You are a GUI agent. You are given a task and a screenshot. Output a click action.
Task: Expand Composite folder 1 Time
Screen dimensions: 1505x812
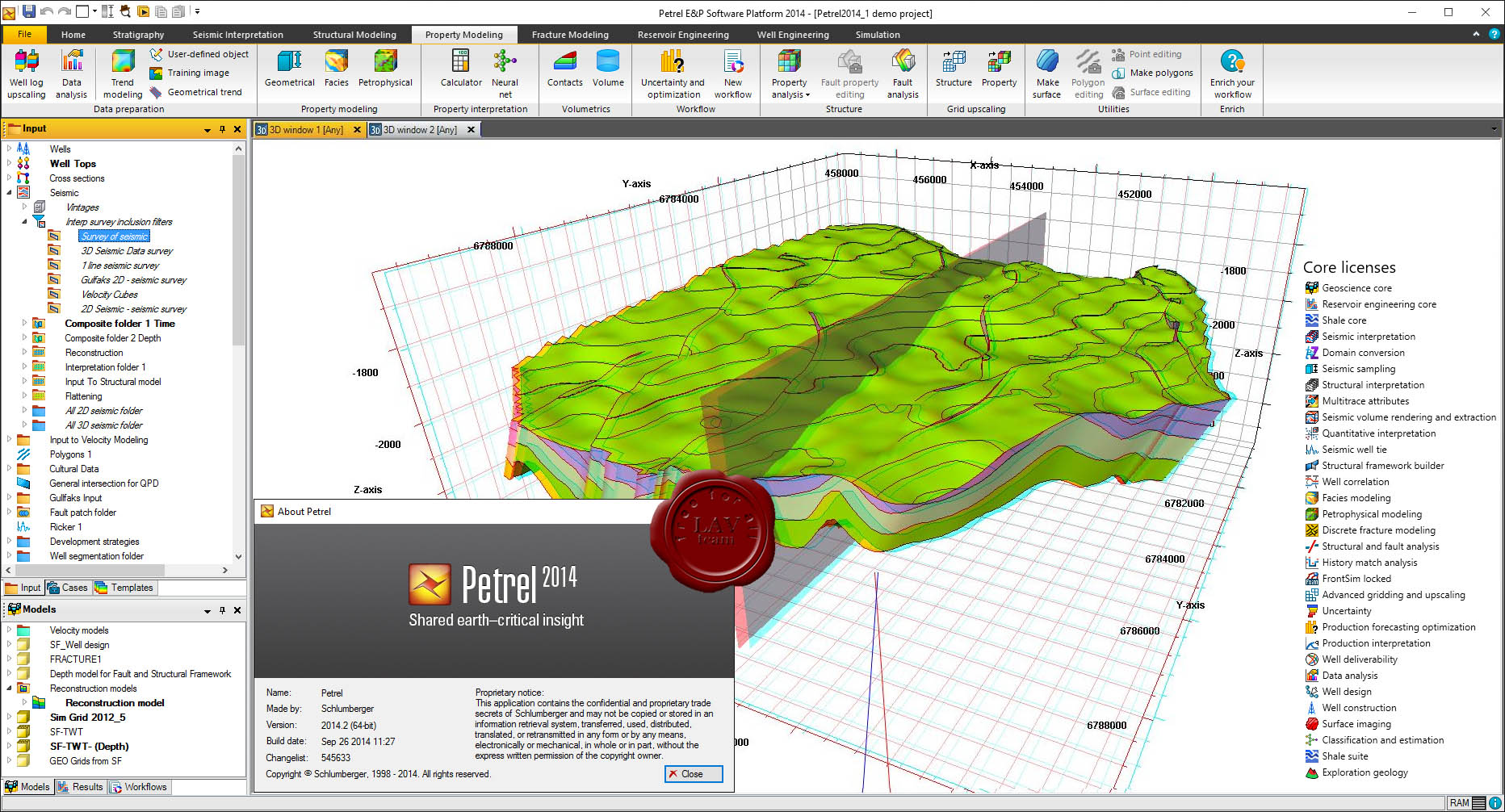pyautogui.click(x=24, y=323)
